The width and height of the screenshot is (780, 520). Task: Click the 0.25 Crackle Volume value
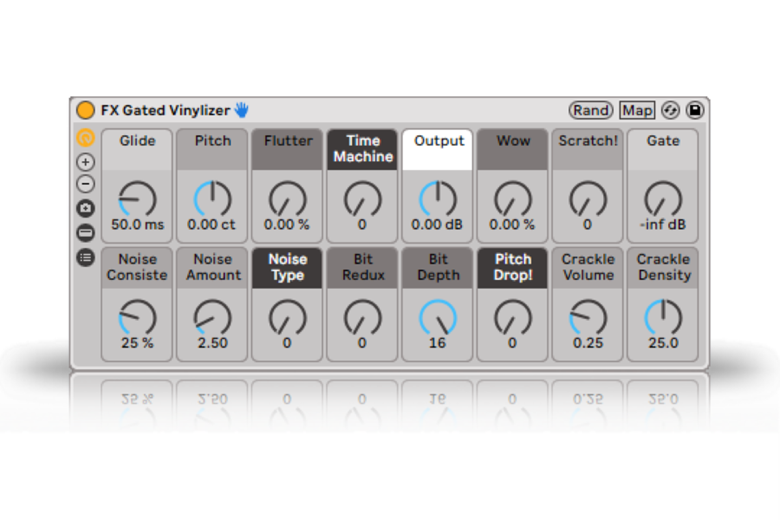pos(588,343)
